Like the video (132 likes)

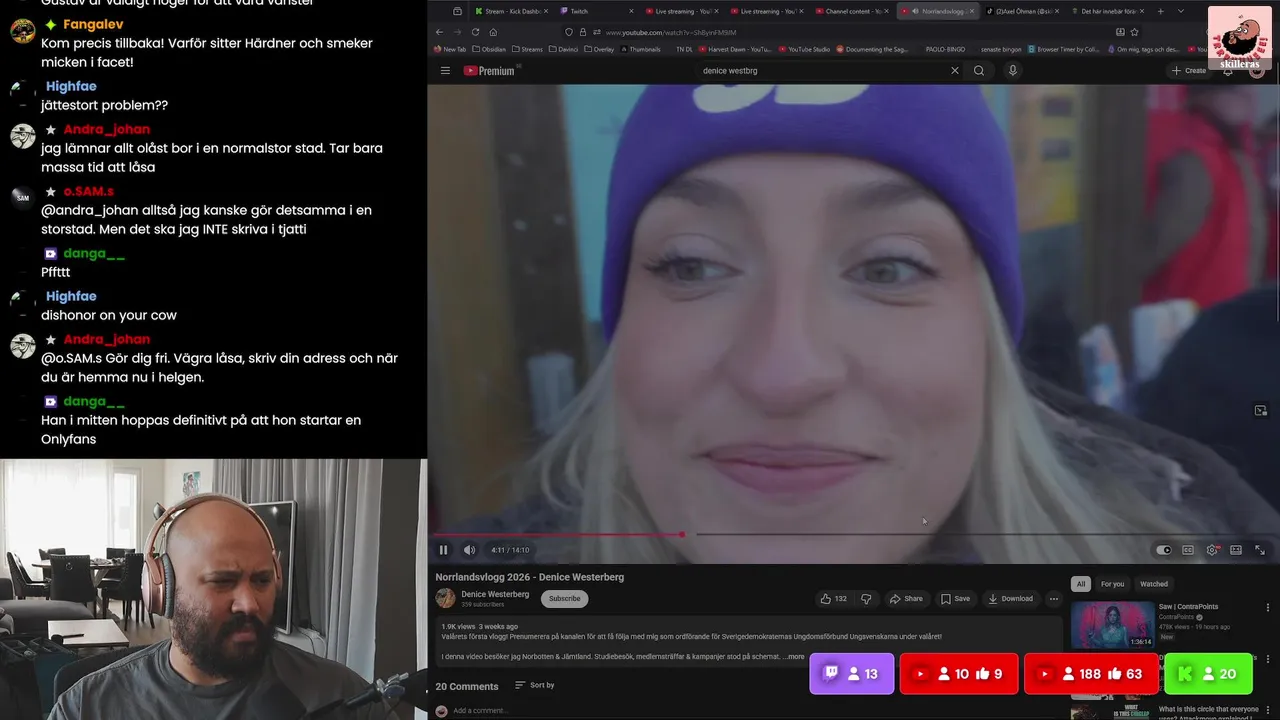[x=833, y=599]
